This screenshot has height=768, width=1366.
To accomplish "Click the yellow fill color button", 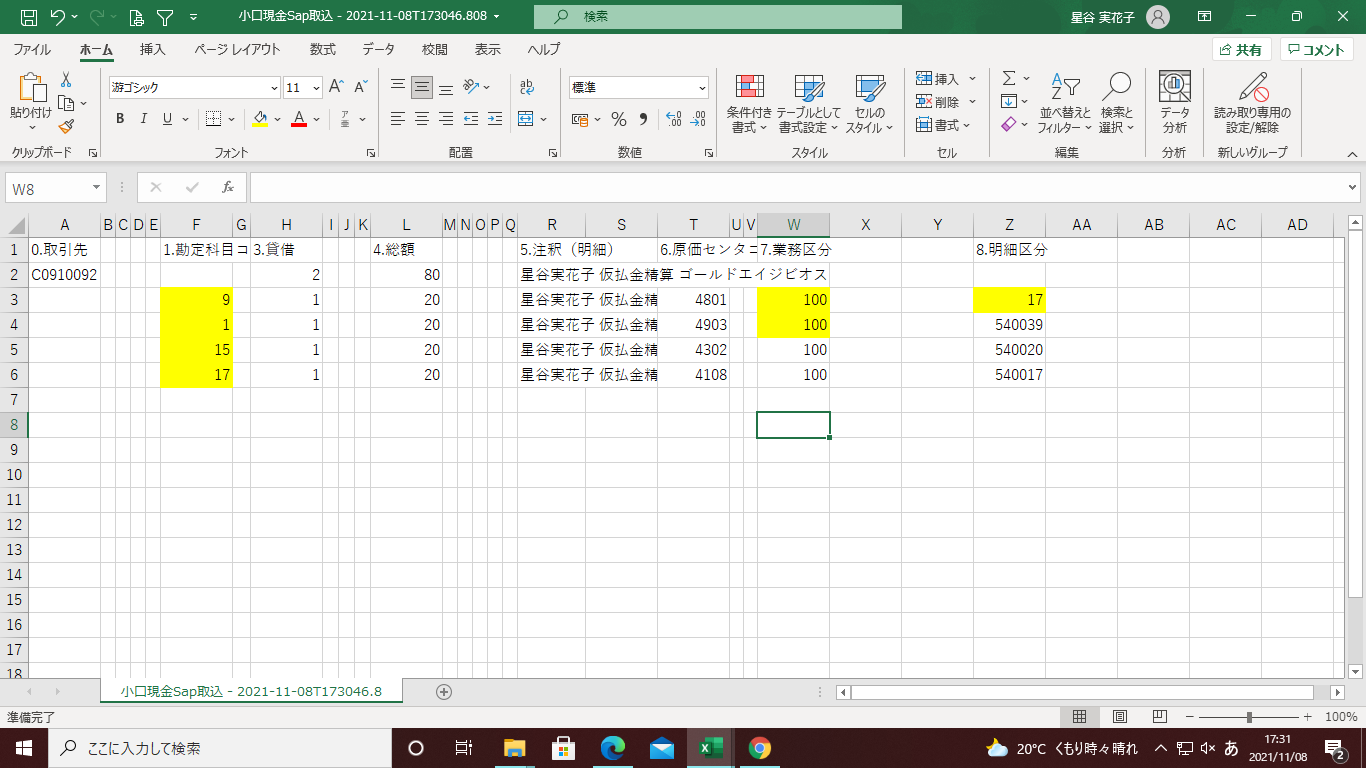I will [x=260, y=119].
